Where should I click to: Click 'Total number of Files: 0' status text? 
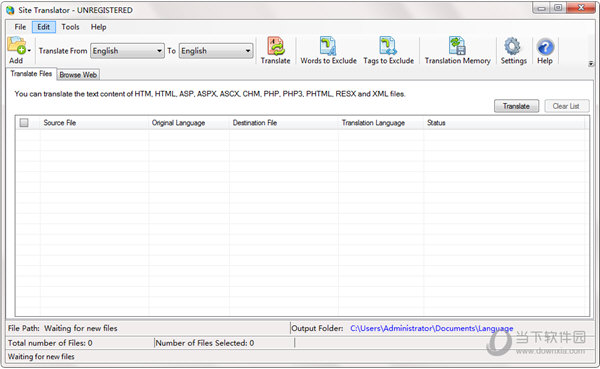(50, 343)
